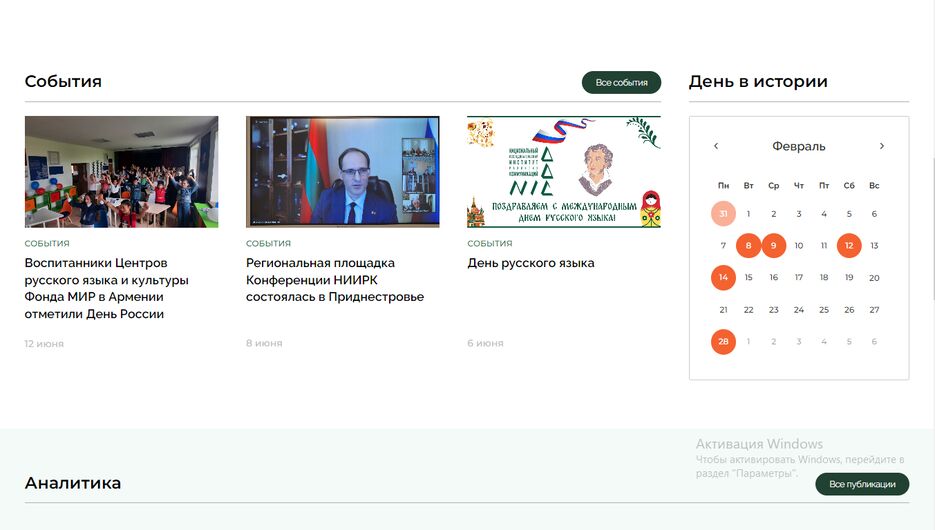Select highlighted date 28 in calendar
The image size is (935, 530).
pos(723,342)
